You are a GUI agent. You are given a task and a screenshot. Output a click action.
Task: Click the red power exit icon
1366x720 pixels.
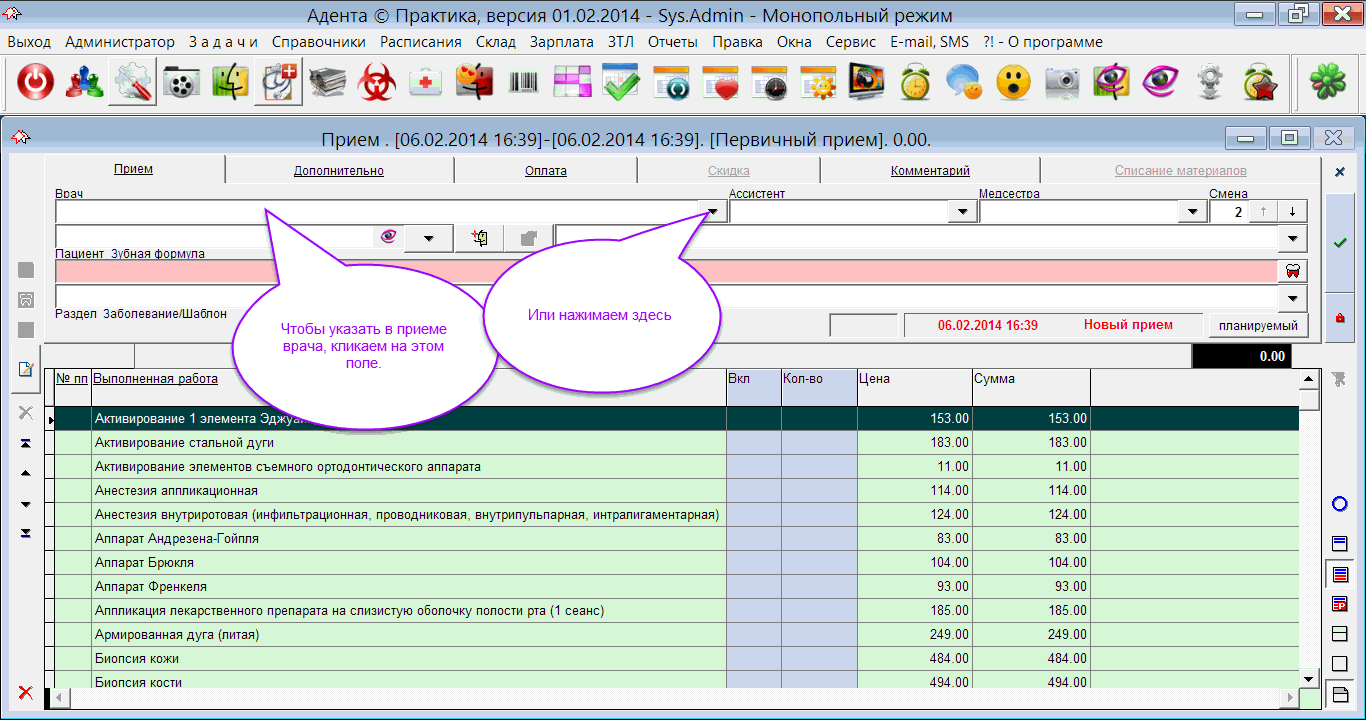click(x=36, y=83)
